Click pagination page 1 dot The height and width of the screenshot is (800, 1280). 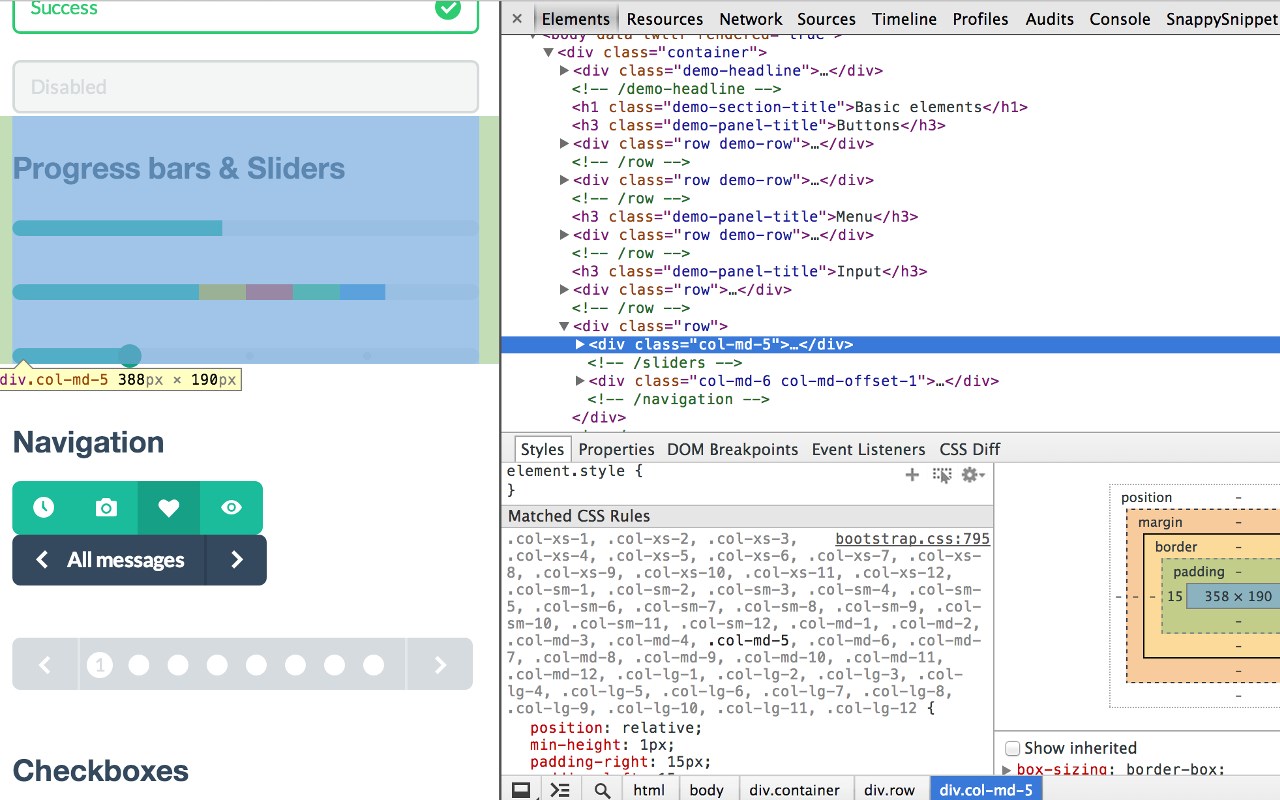pyautogui.click(x=99, y=665)
